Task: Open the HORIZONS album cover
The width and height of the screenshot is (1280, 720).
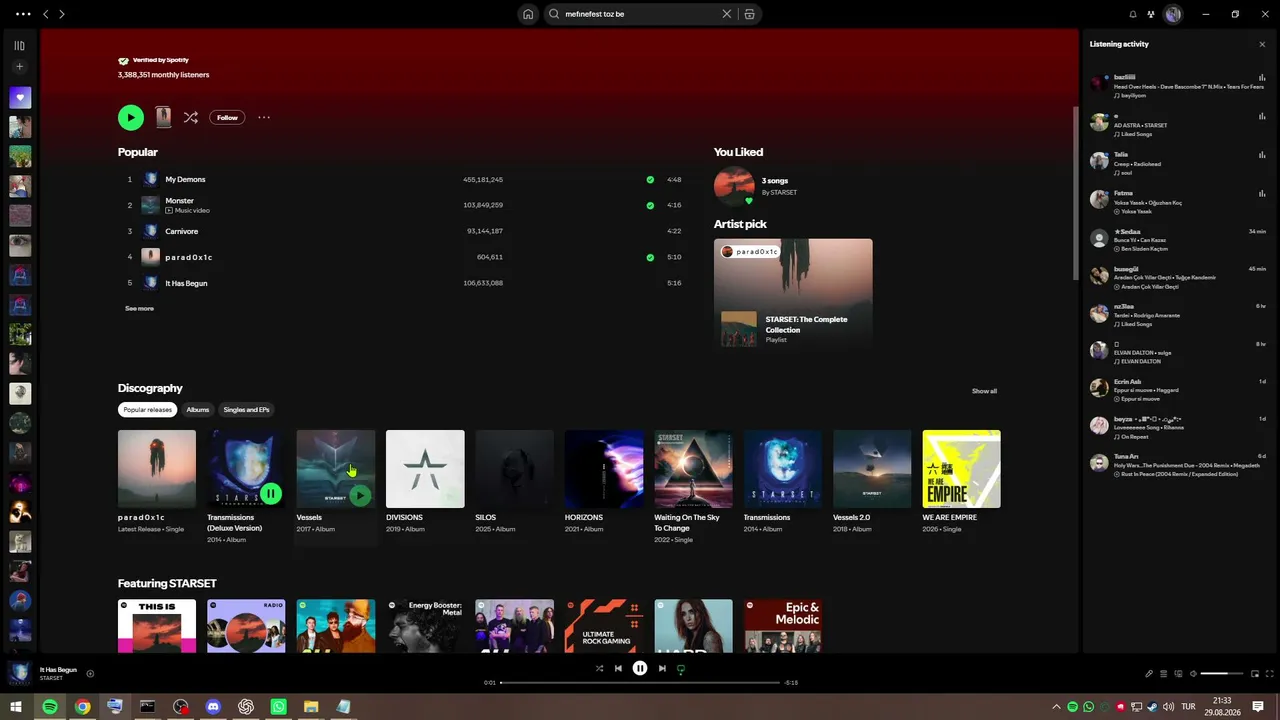Action: 604,469
